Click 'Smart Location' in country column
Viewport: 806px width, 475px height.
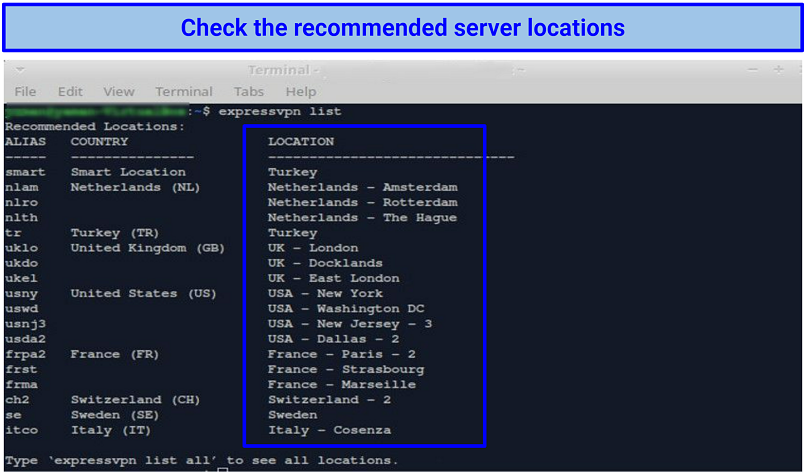tap(128, 172)
